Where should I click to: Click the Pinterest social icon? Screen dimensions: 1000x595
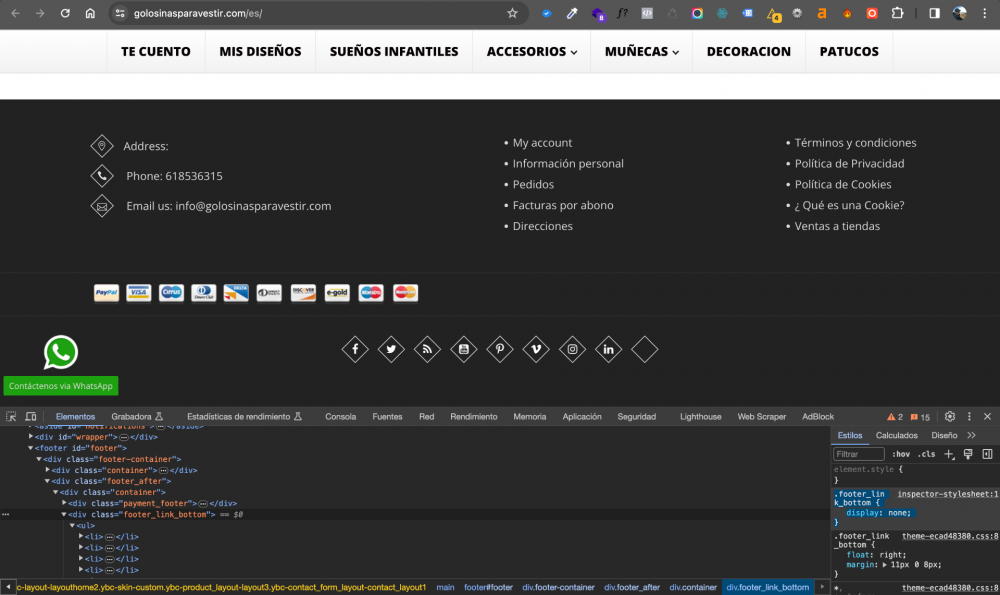point(499,349)
